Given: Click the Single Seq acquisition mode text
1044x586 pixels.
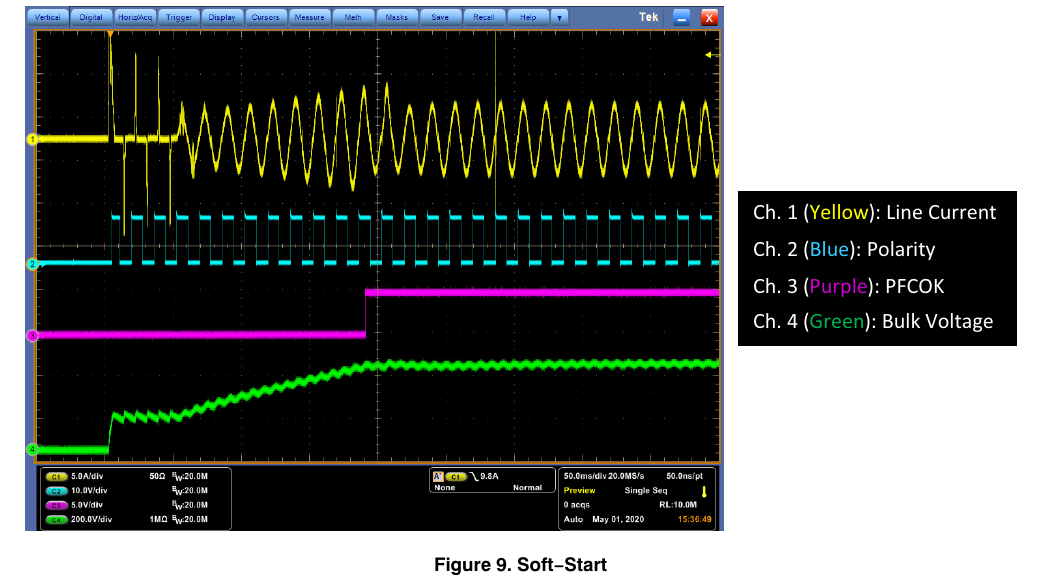Looking at the screenshot, I should click(x=646, y=491).
